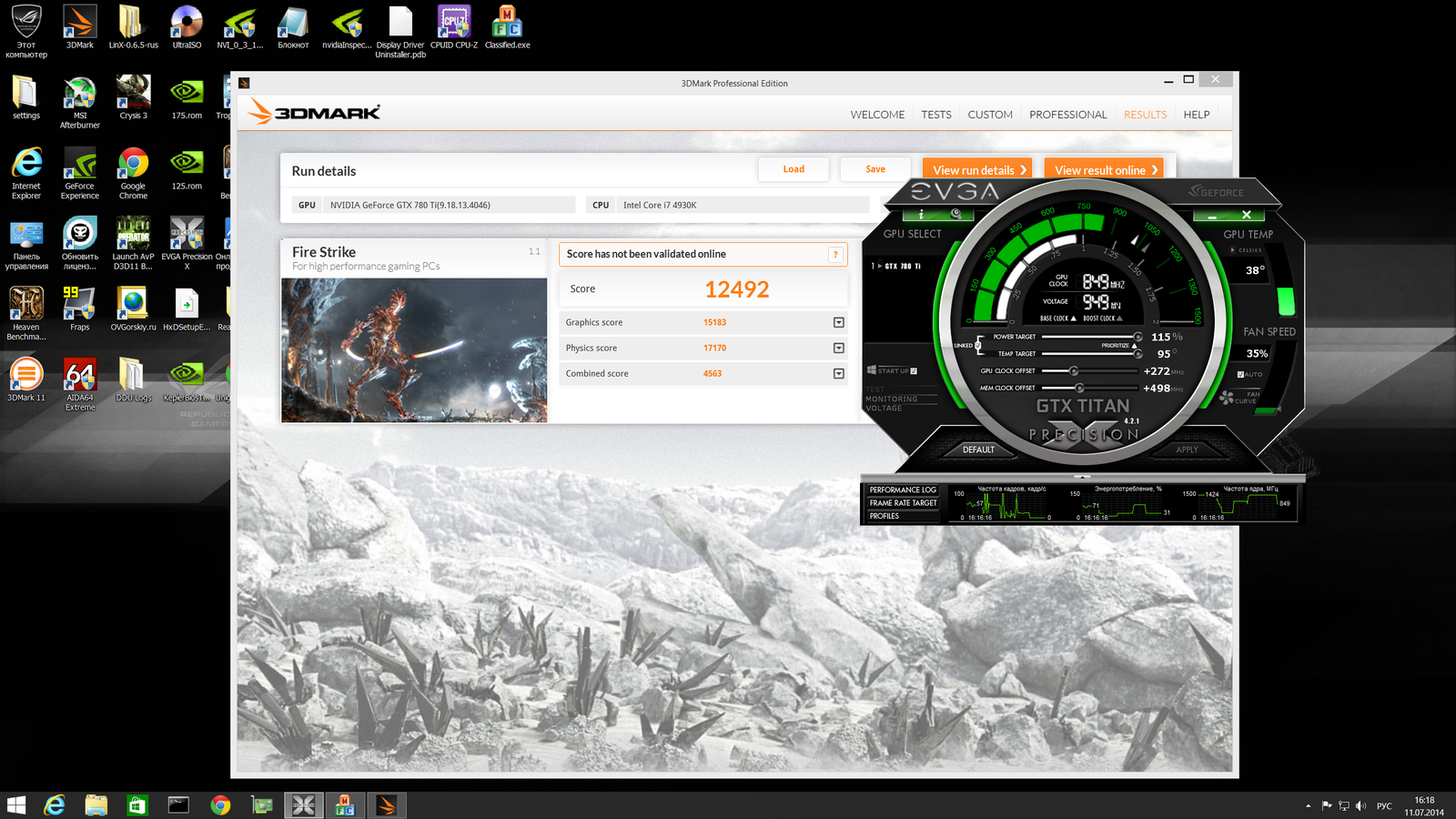Screen dimensions: 1456x819
Task: Toggle the Linked checkbox for power/temp targets
Action: point(978,345)
